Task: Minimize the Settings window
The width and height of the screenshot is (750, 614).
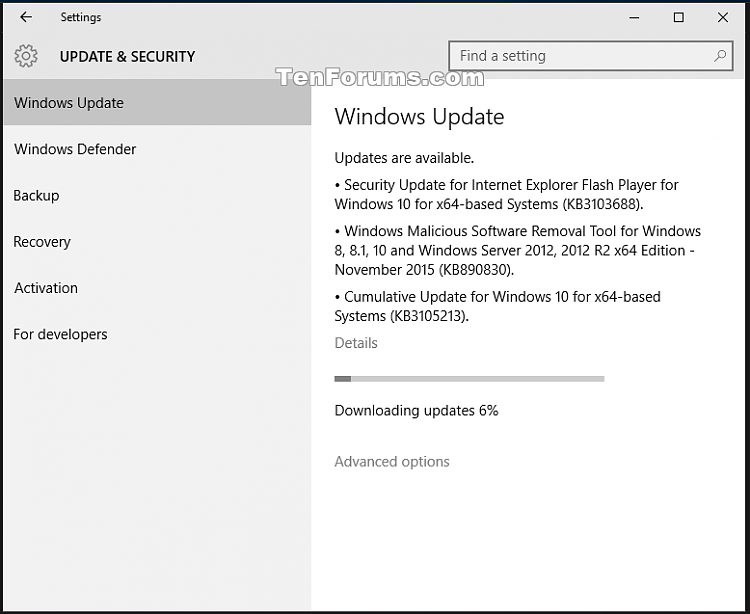Action: 634,18
